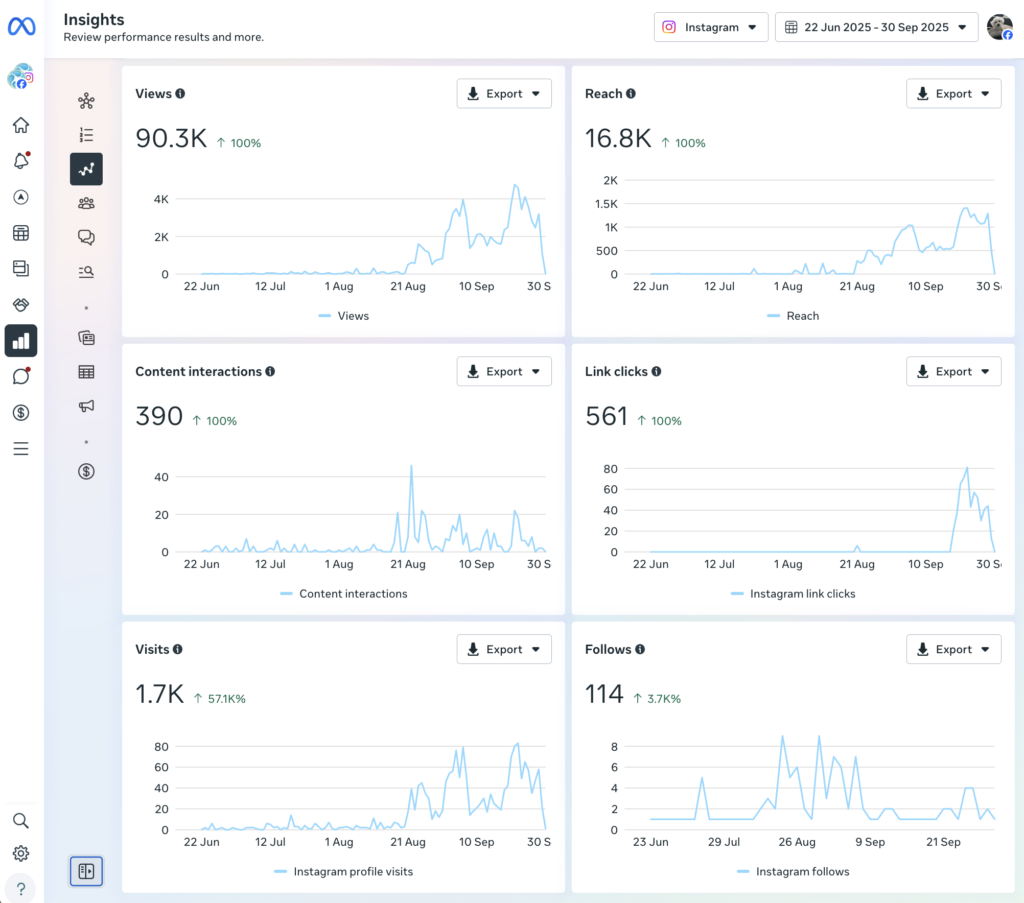Screen dimensions: 1024x903
Task: Open the Content cards icon in insights panel
Action: tap(86, 338)
